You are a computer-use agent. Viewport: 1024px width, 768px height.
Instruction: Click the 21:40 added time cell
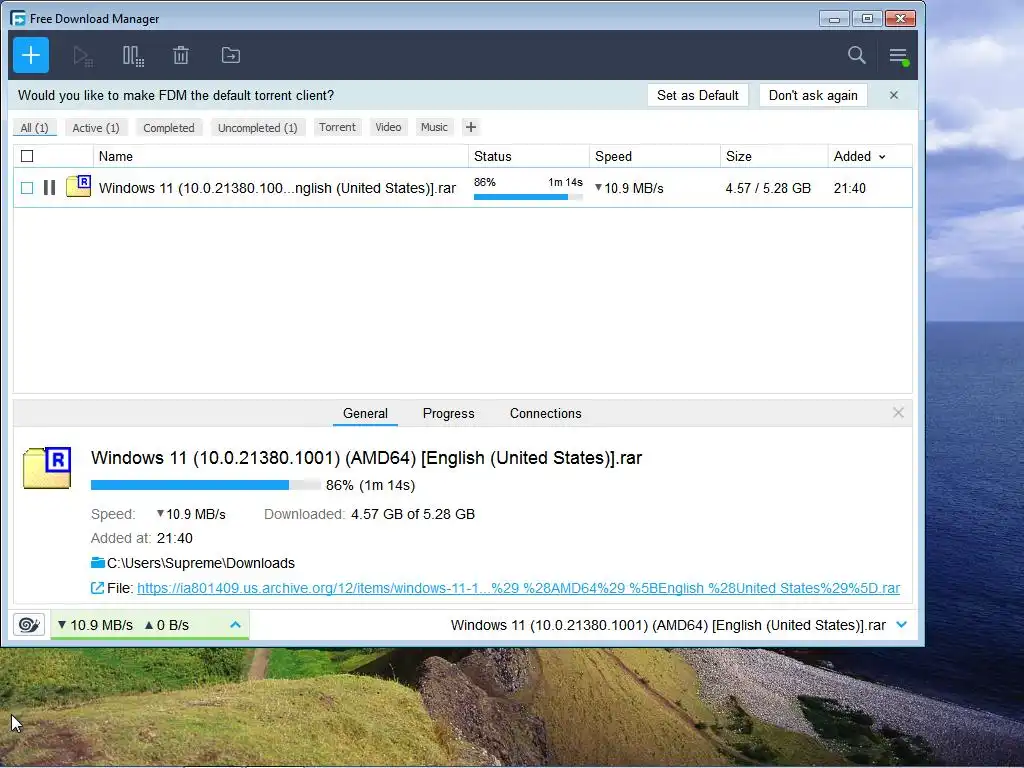click(x=850, y=188)
